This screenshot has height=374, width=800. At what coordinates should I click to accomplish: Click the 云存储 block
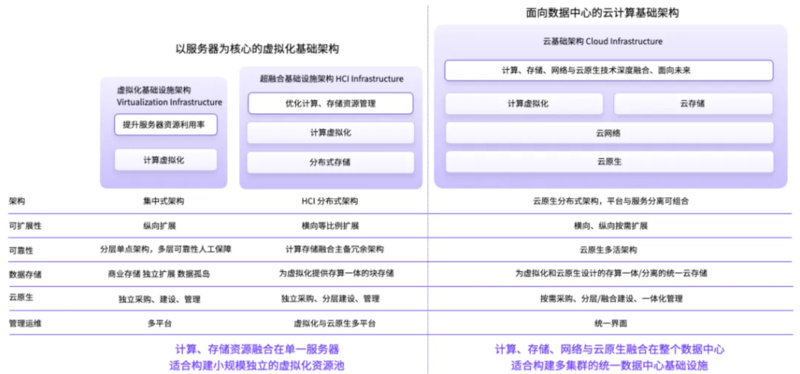pos(693,104)
